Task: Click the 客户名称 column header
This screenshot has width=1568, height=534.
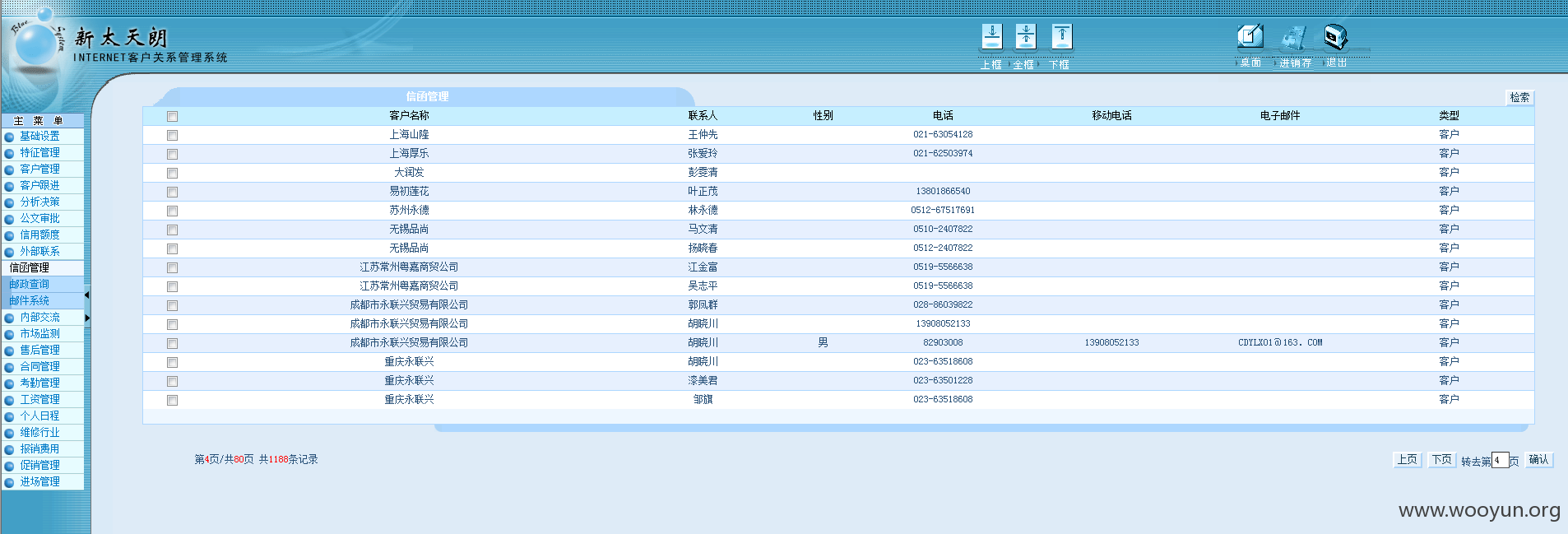Action: tap(409, 115)
